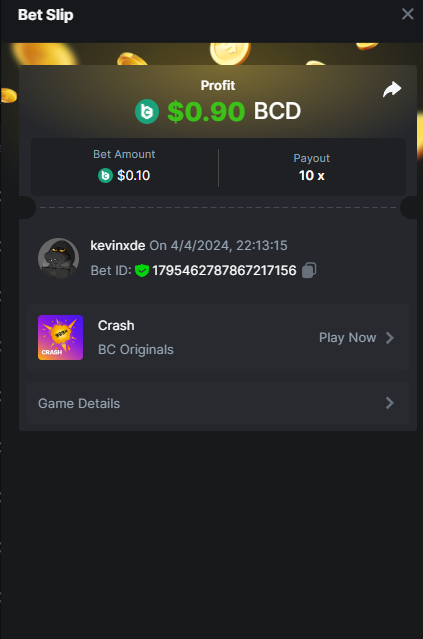Click the Play Now link
423x639 pixels.
(348, 337)
